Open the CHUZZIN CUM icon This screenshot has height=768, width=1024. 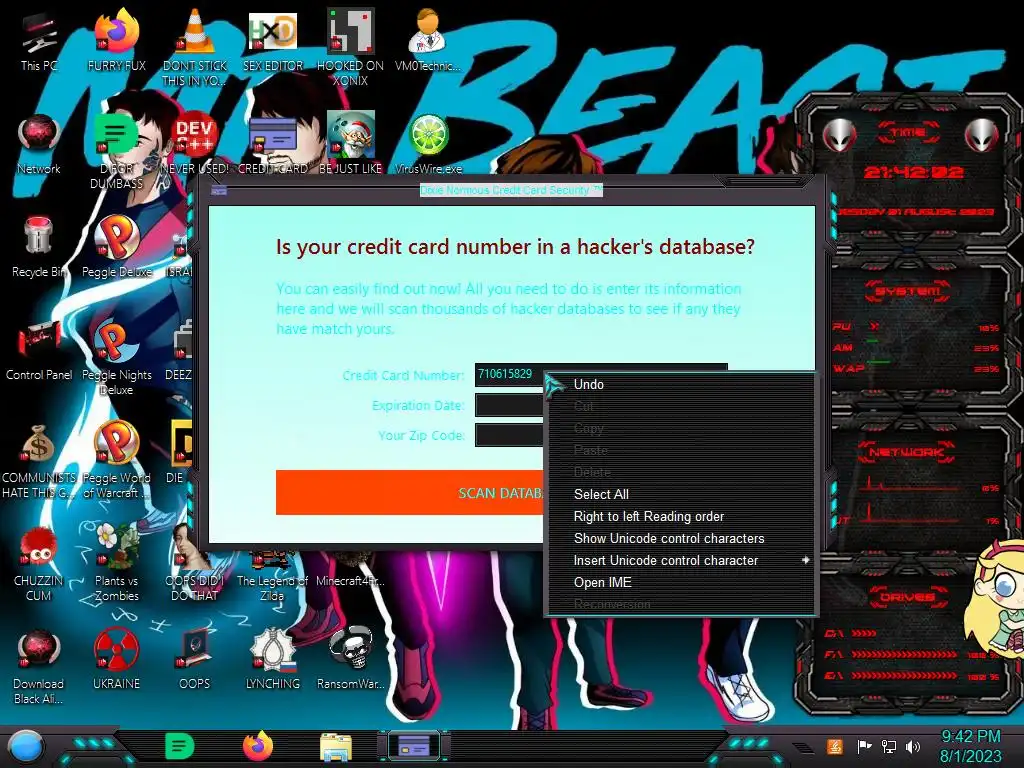tap(39, 563)
